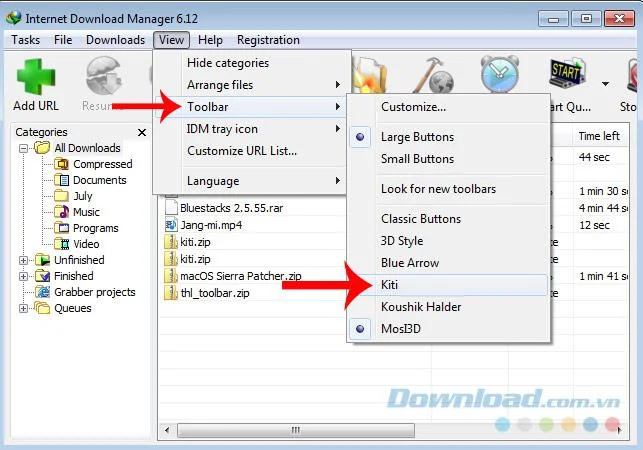The width and height of the screenshot is (643, 450).
Task: Click the scrollbar right arrow
Action: pos(619,430)
